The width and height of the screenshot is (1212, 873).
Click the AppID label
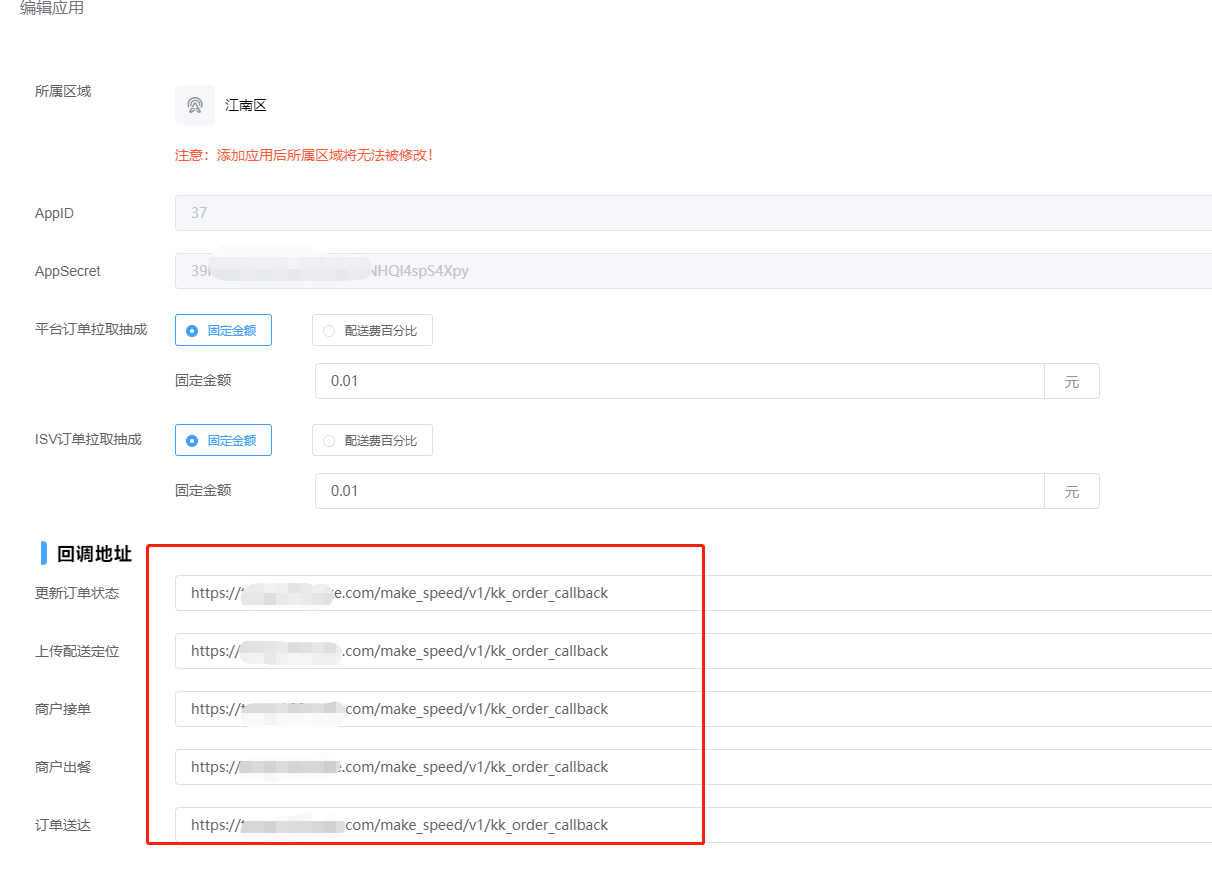point(54,213)
